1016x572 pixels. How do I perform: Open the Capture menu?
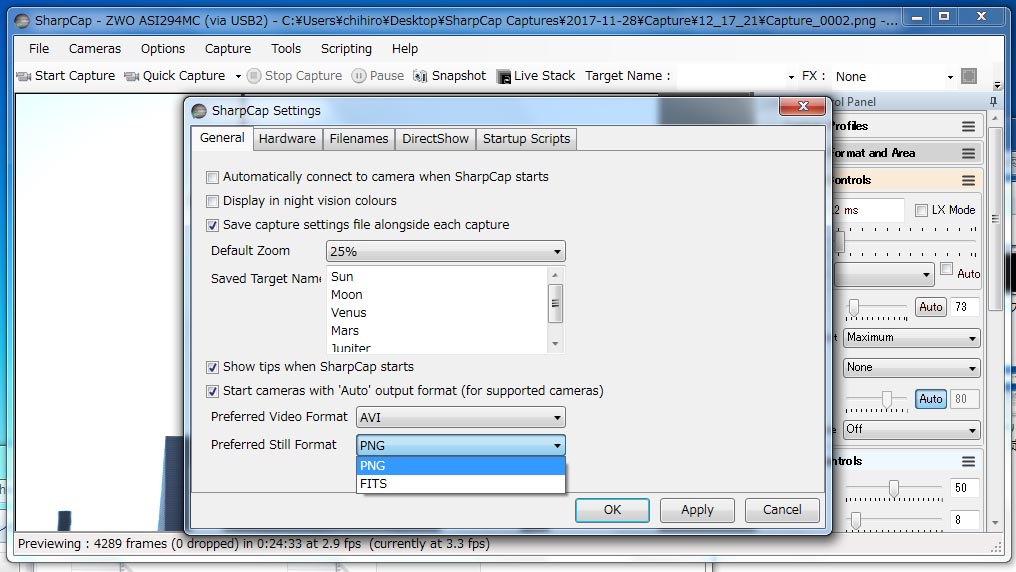pos(227,49)
